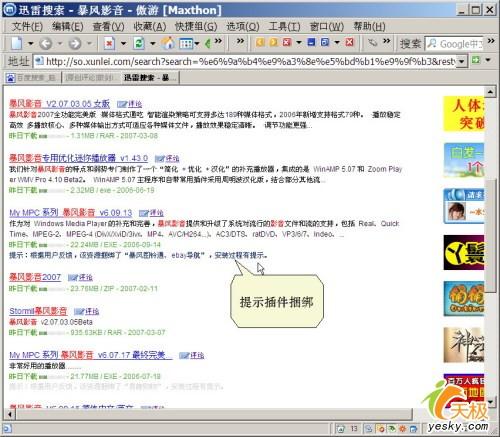Image resolution: width=500 pixels, height=437 pixels.
Task: Open the 文件(F) menu
Action: pos(27,26)
